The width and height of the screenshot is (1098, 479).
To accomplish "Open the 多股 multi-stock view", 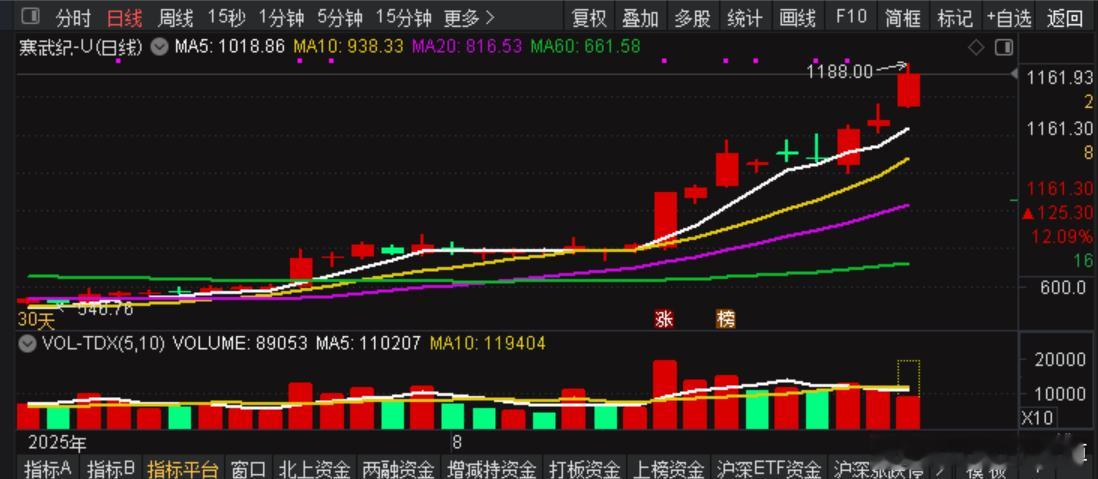I will pos(693,18).
